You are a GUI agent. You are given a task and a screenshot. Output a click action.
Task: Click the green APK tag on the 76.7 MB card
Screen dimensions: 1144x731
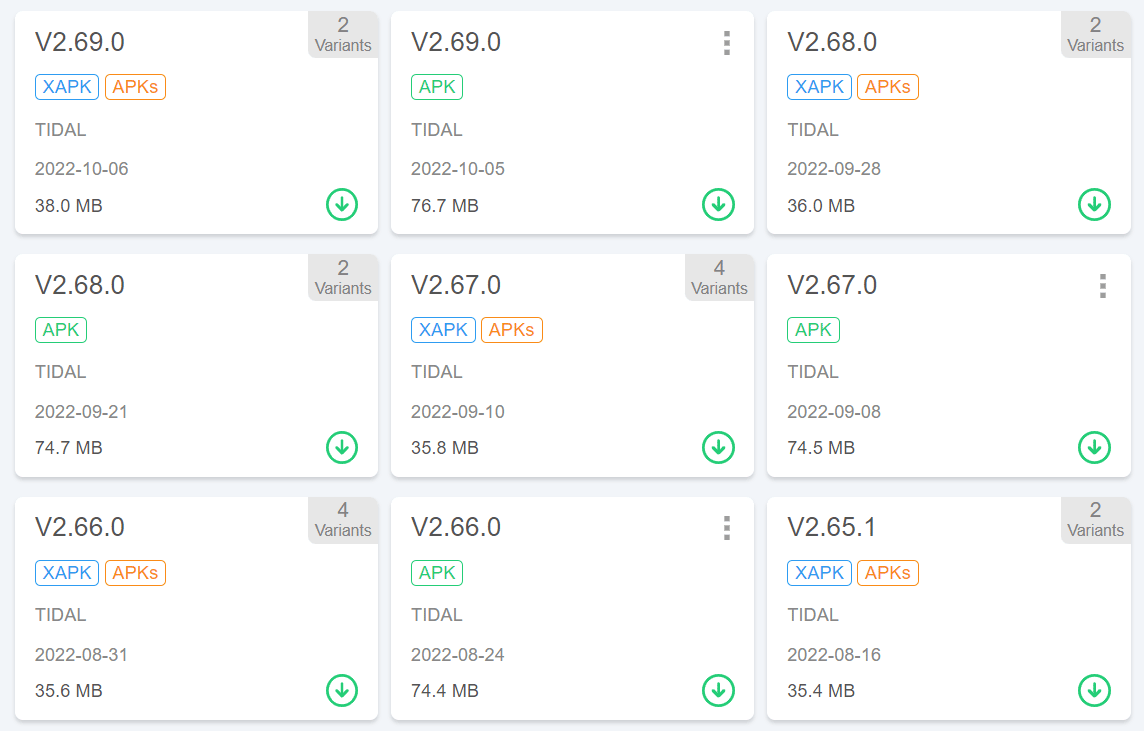pyautogui.click(x=437, y=87)
